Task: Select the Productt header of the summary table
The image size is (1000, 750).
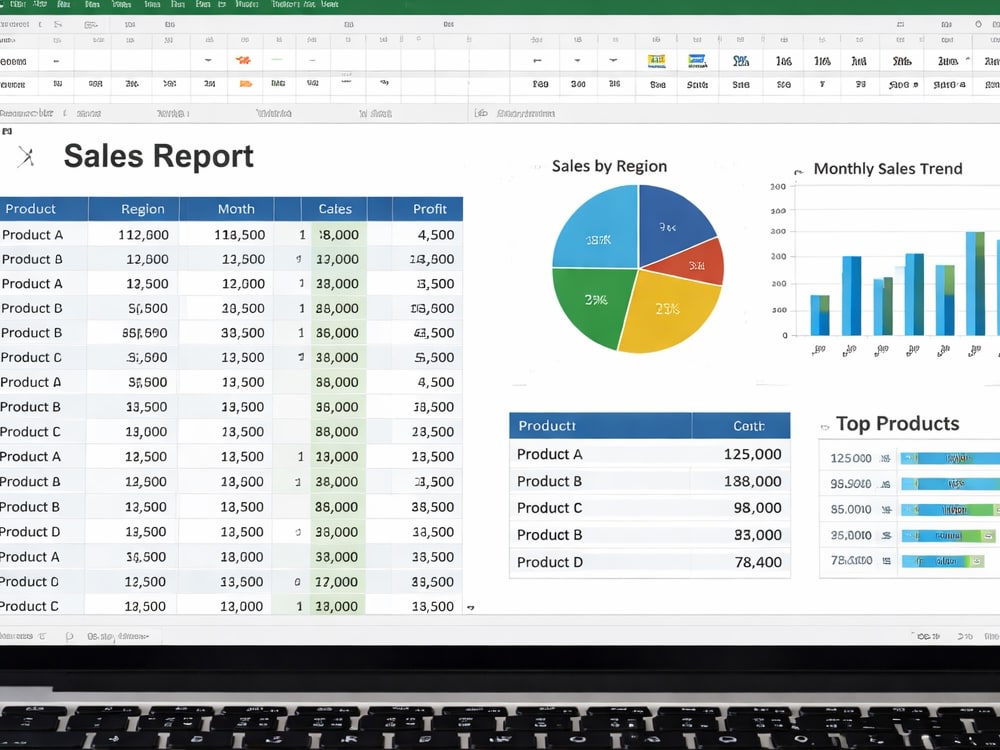Action: pos(600,425)
